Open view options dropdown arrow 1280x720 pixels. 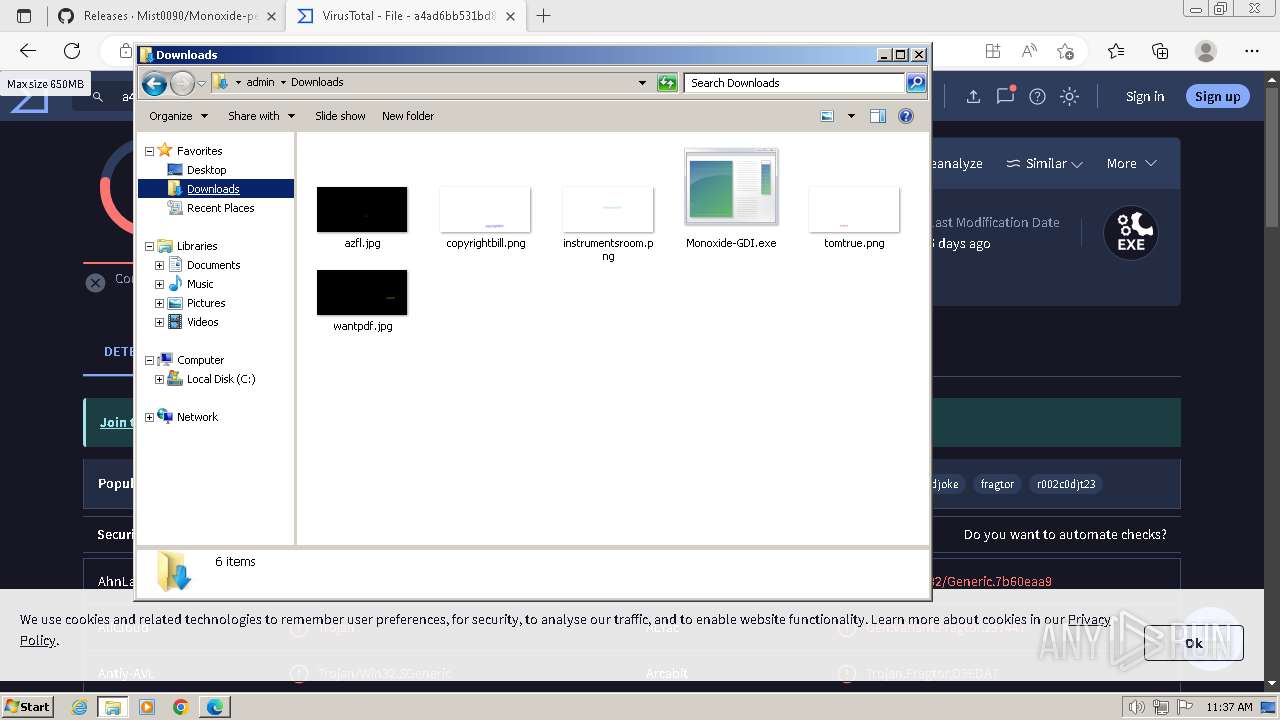click(x=851, y=116)
